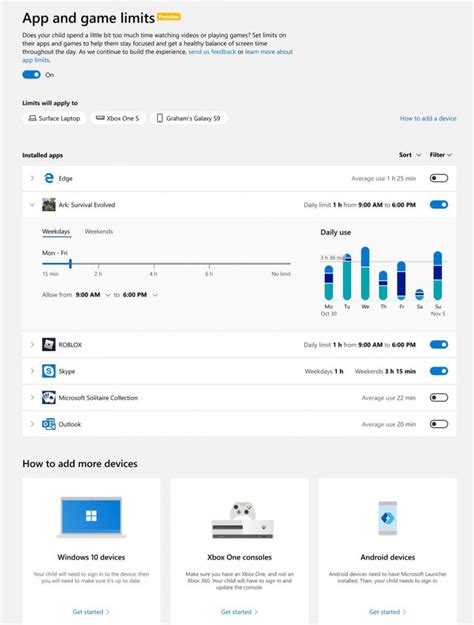The height and width of the screenshot is (625, 474).
Task: Select the Surface Laptop device chip
Action: tap(55, 118)
